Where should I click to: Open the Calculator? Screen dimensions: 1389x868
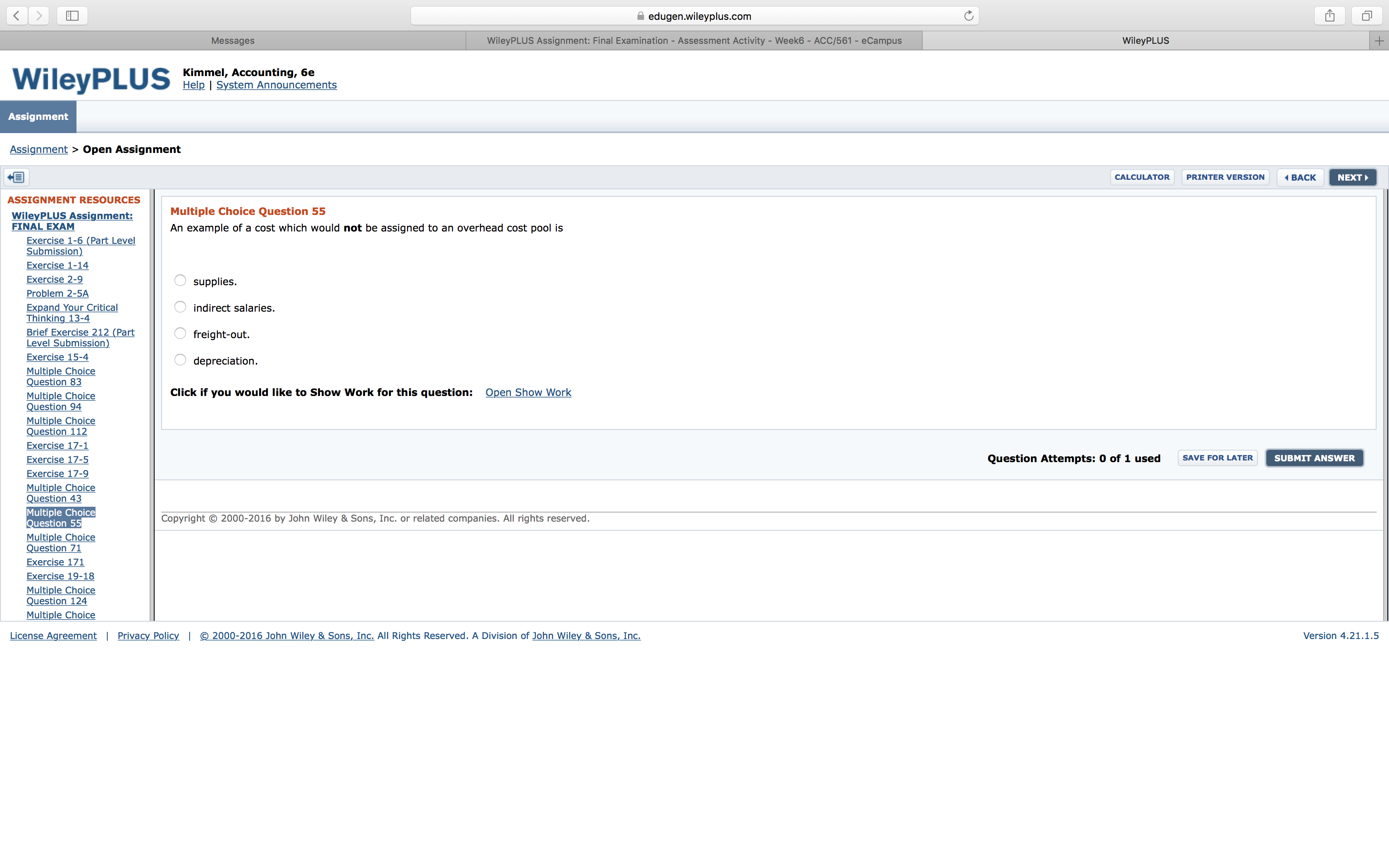[x=1142, y=177]
